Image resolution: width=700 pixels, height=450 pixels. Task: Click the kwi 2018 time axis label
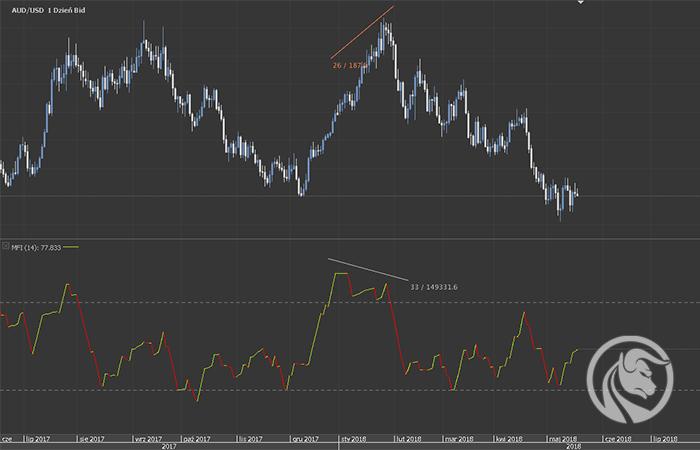pyautogui.click(x=509, y=439)
